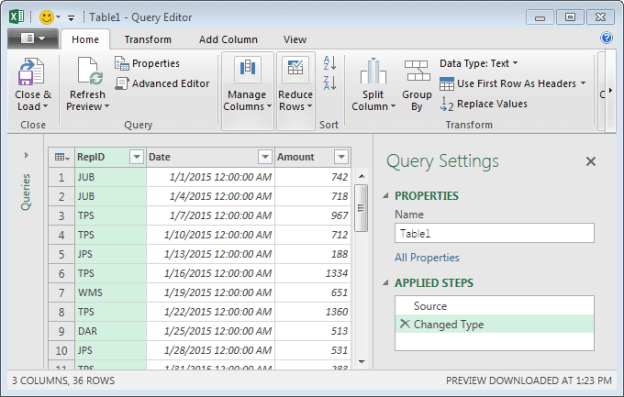Click the 'PREVIEW DOWNLOADED AT 1:23 PM' status text
This screenshot has width=624, height=397.
(x=528, y=381)
